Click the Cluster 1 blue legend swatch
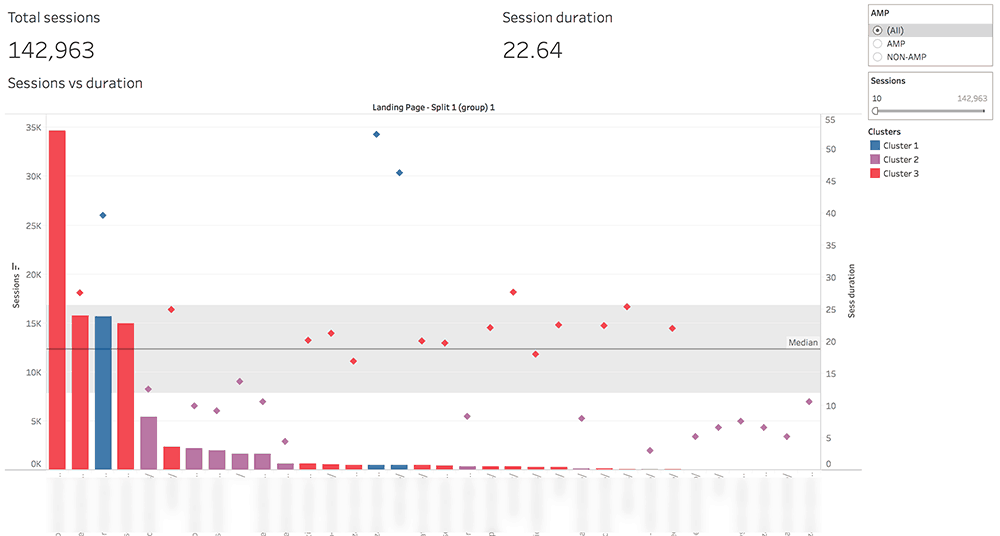 (875, 145)
